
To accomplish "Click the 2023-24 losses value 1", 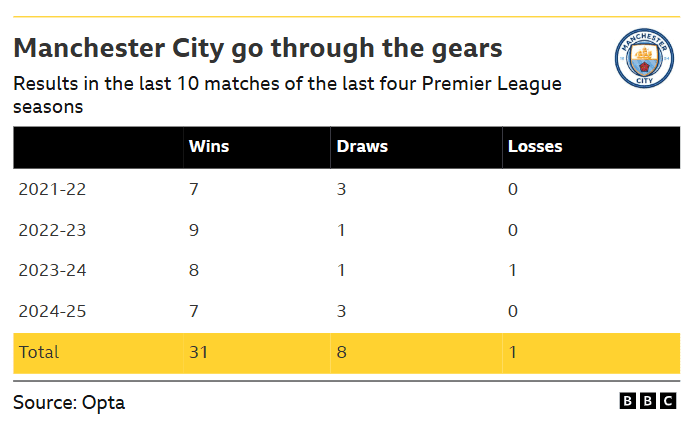I will (513, 270).
